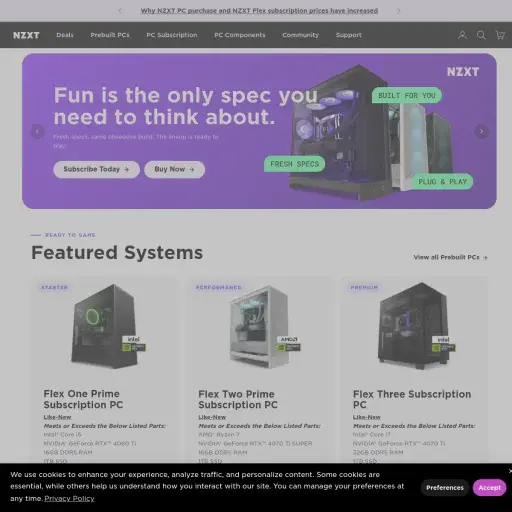Go to next announcement with right arrow

[x=399, y=11]
